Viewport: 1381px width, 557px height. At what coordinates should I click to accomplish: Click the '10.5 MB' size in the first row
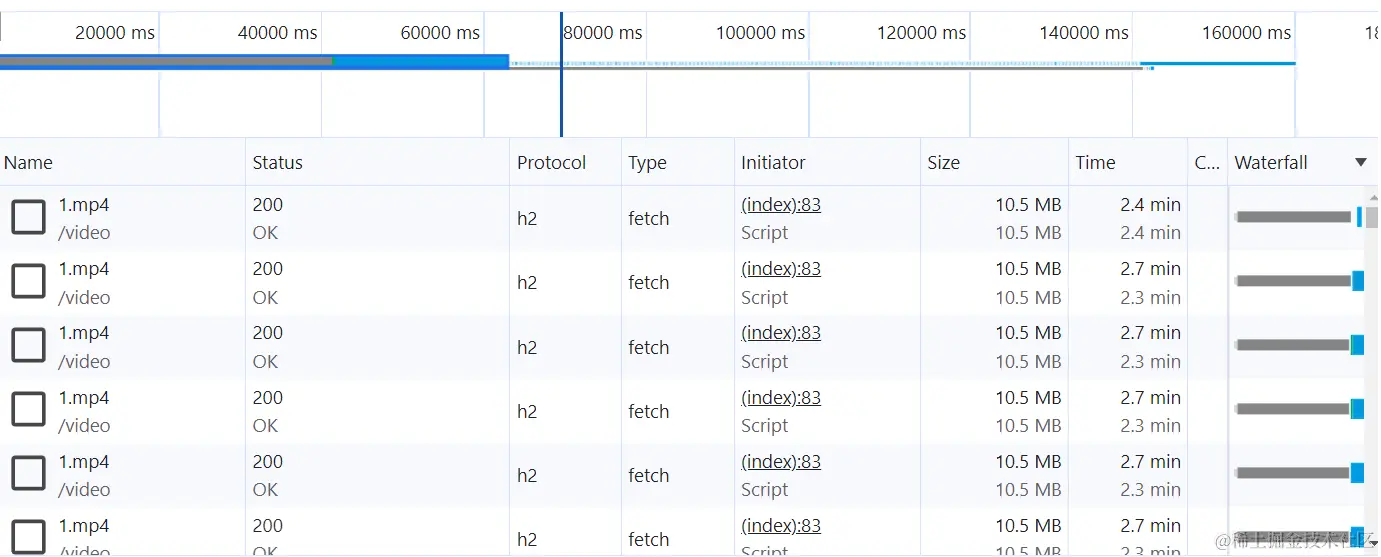[1028, 204]
